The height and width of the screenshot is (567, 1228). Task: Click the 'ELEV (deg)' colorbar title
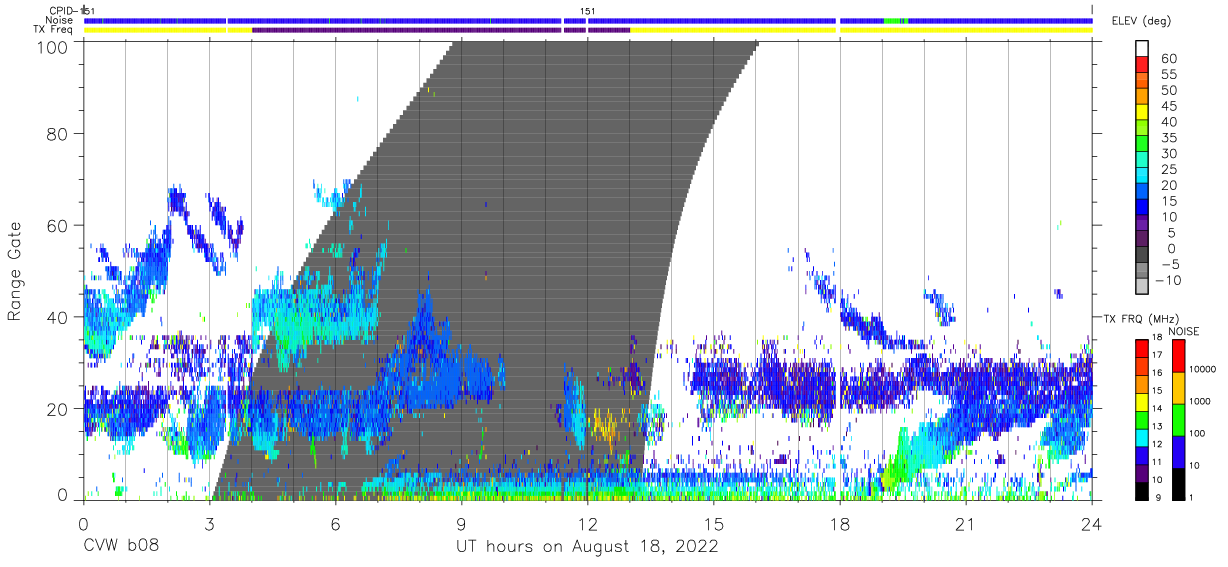click(1141, 21)
